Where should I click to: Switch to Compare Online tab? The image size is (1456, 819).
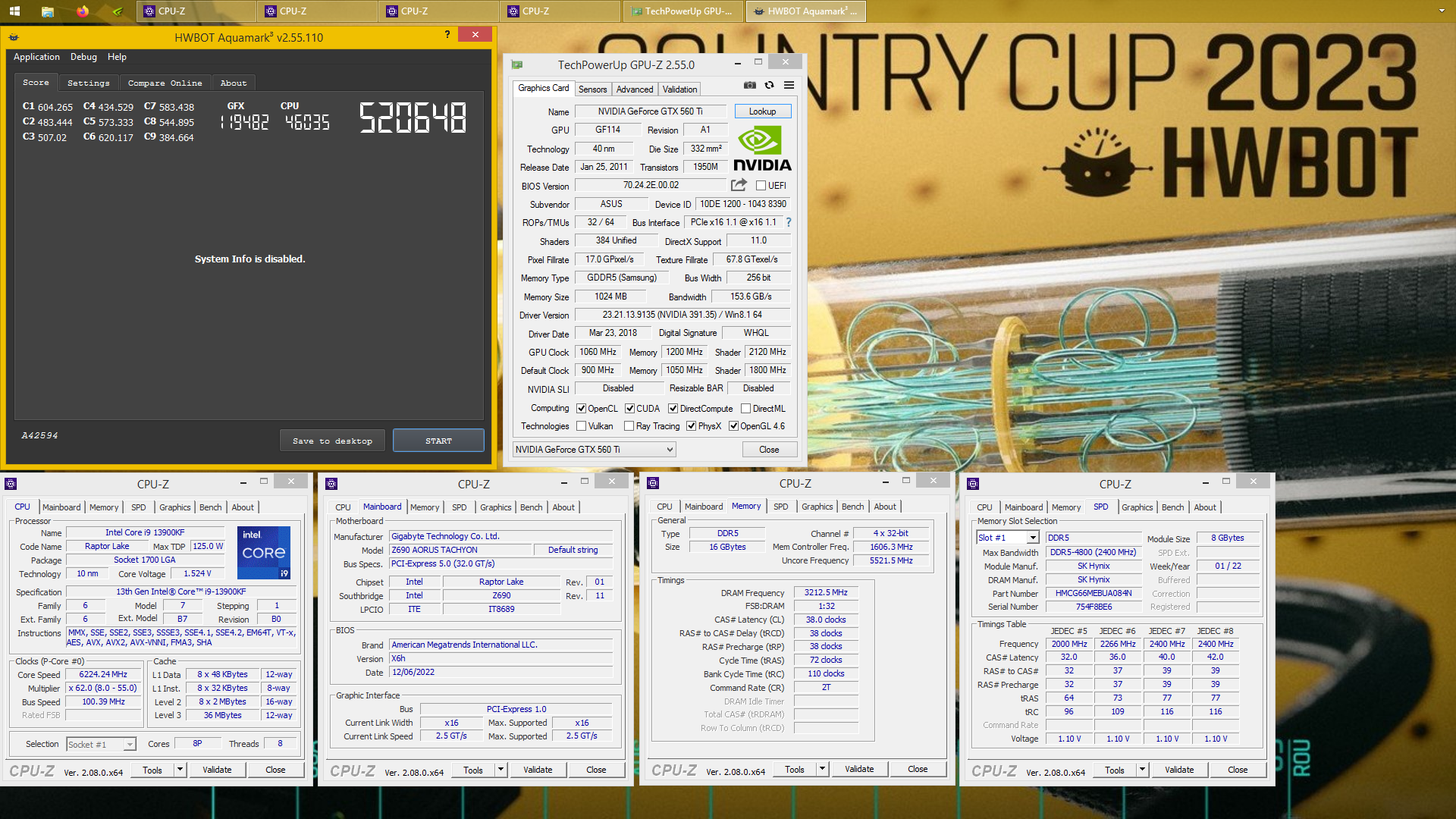tap(165, 83)
